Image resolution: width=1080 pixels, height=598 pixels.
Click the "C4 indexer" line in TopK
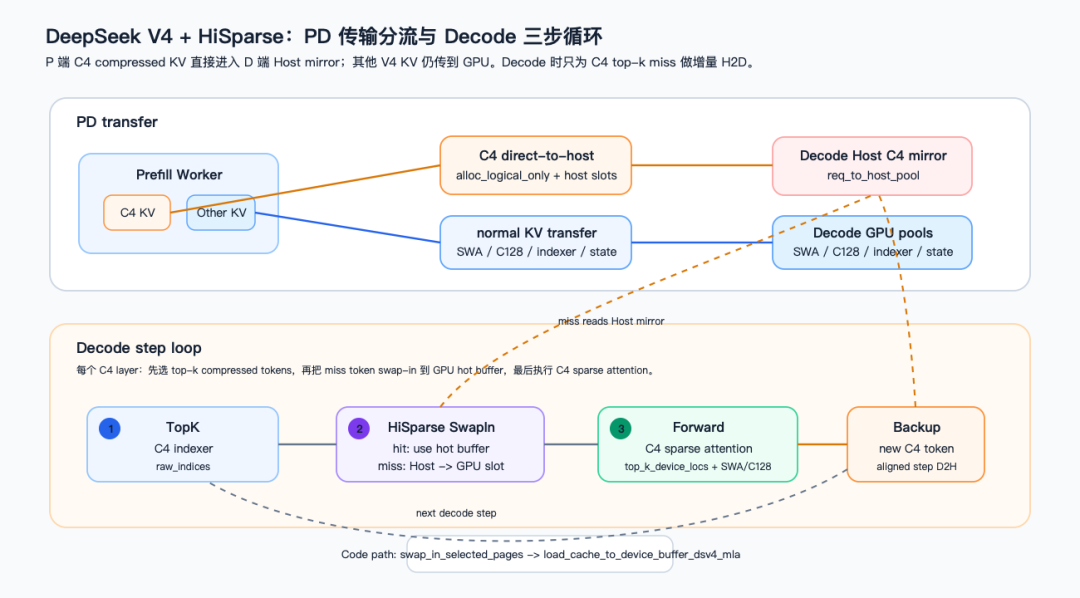coord(183,448)
